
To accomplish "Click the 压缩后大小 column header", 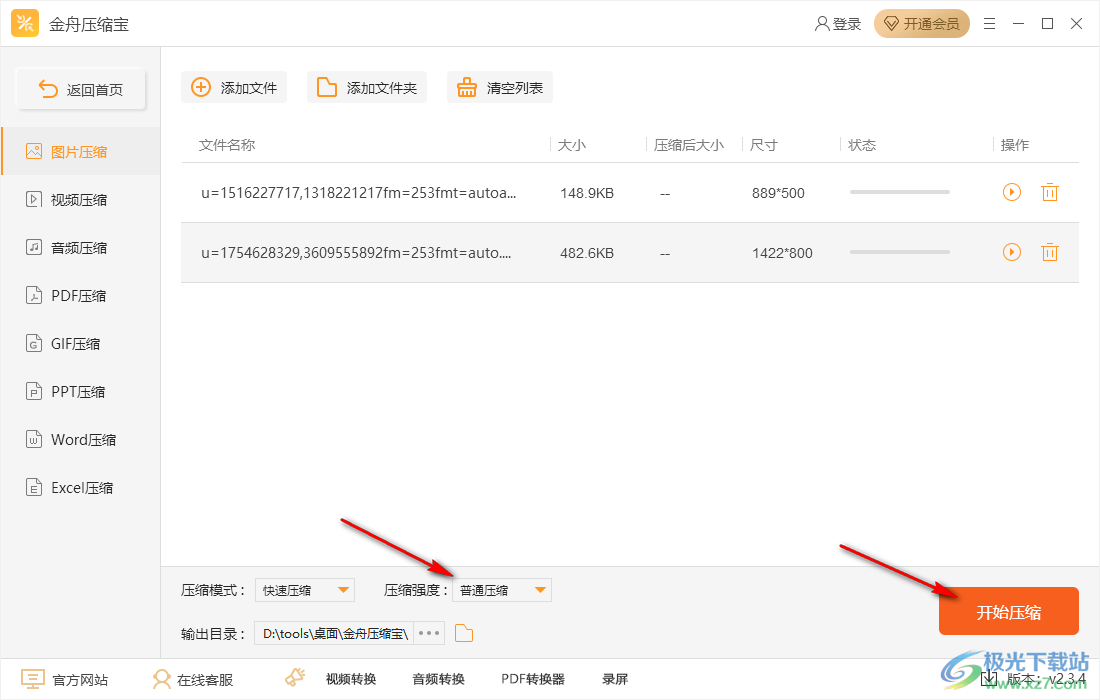I will click(x=689, y=145).
